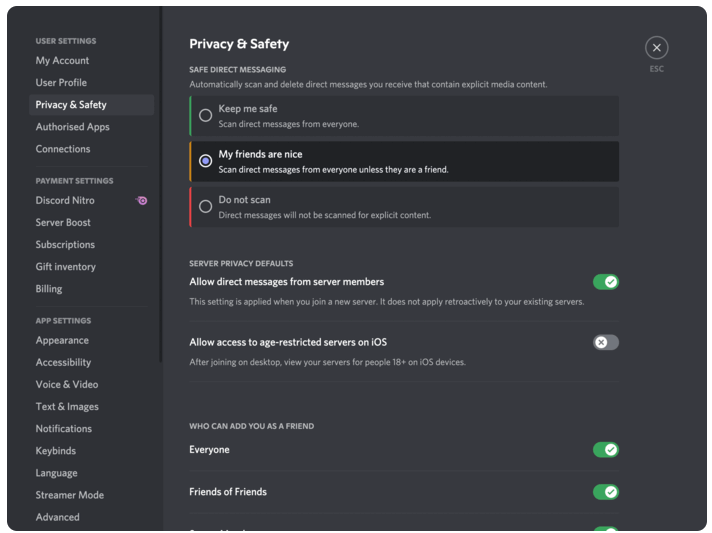
Task: Enable access to age-restricted servers on iOS
Action: click(x=605, y=342)
